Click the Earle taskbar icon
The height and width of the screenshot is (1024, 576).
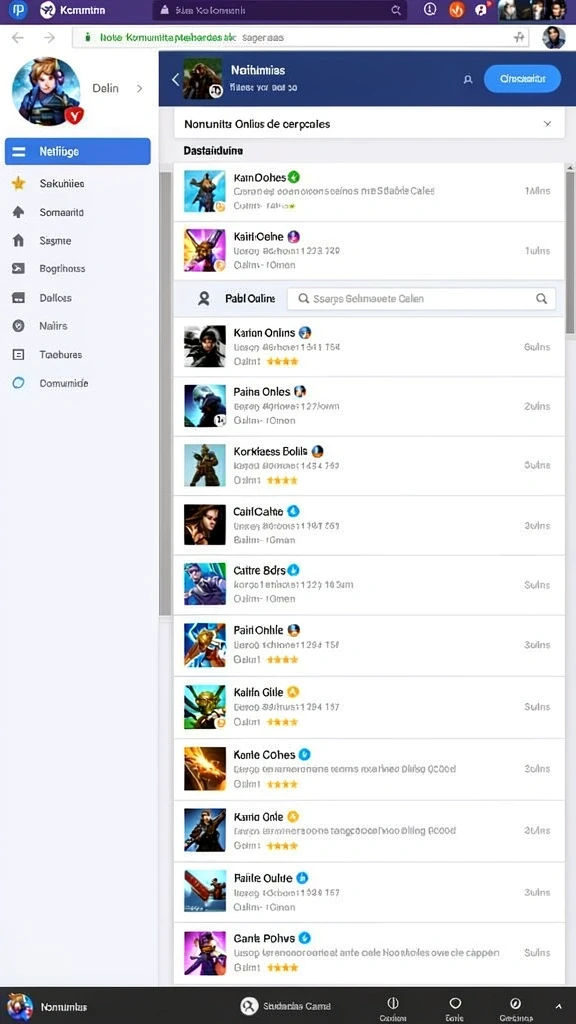point(455,1003)
